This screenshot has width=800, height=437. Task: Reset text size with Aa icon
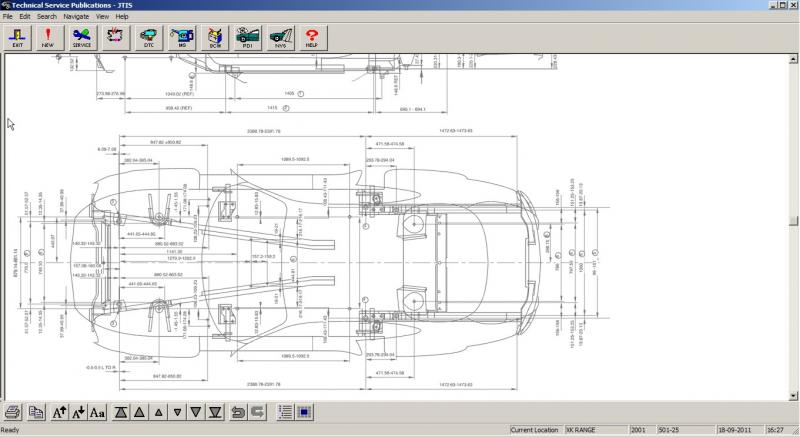click(x=97, y=412)
